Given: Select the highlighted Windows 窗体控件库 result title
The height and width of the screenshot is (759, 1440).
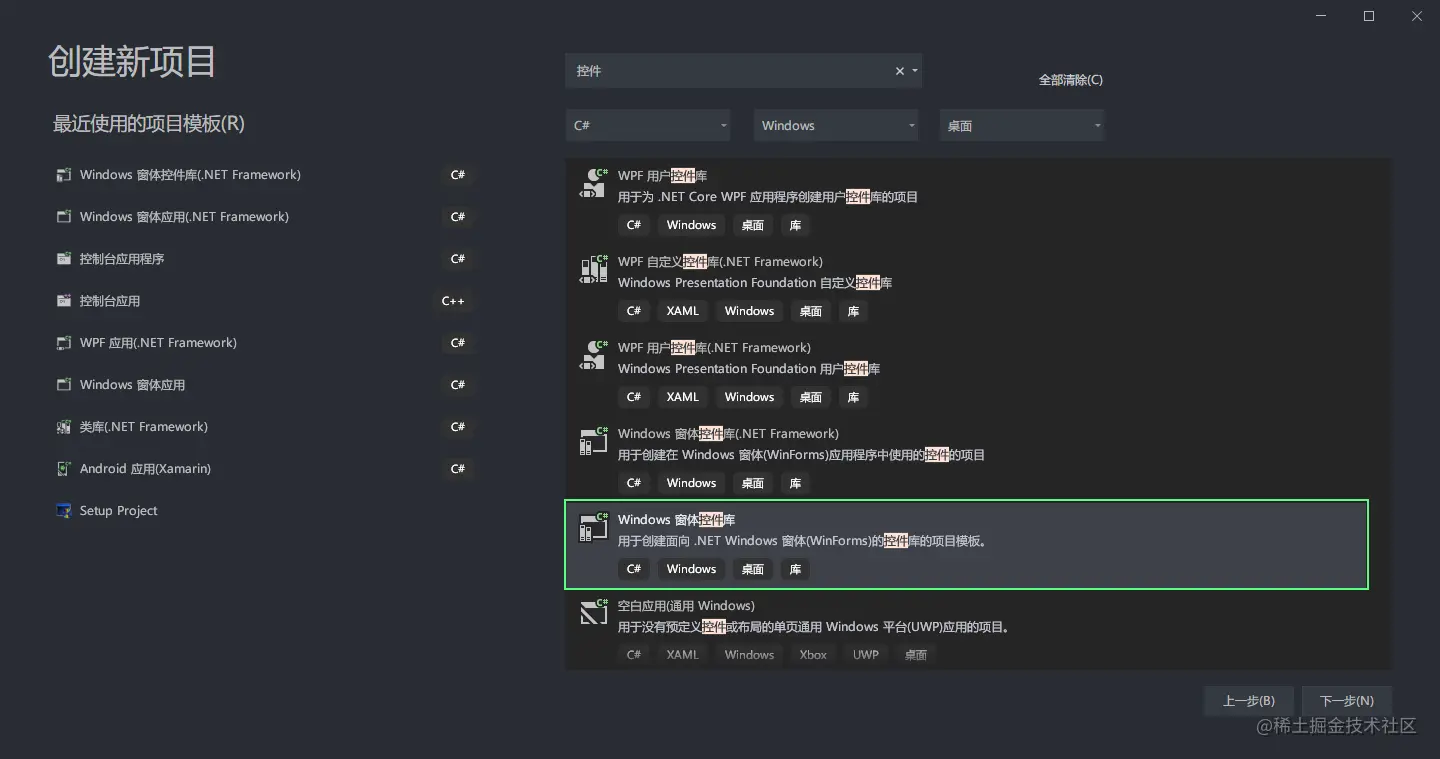Looking at the screenshot, I should (x=676, y=520).
